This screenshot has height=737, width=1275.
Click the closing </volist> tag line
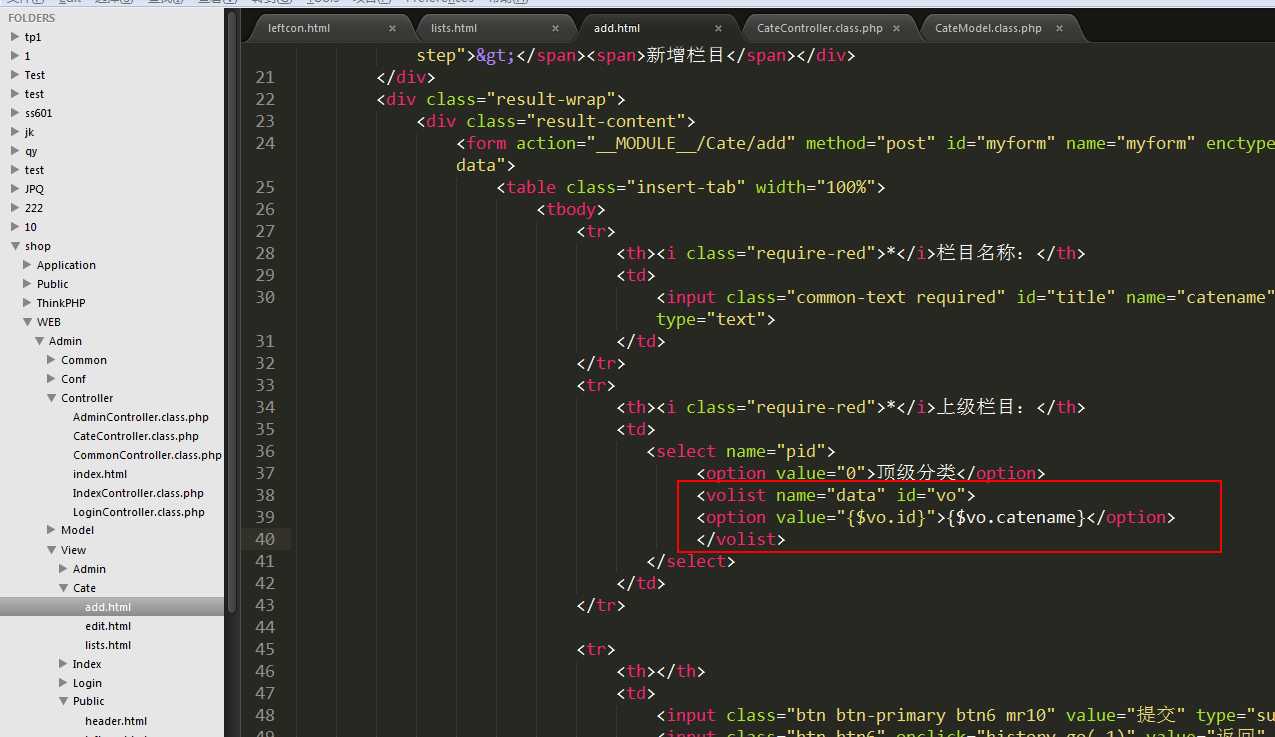pyautogui.click(x=741, y=539)
